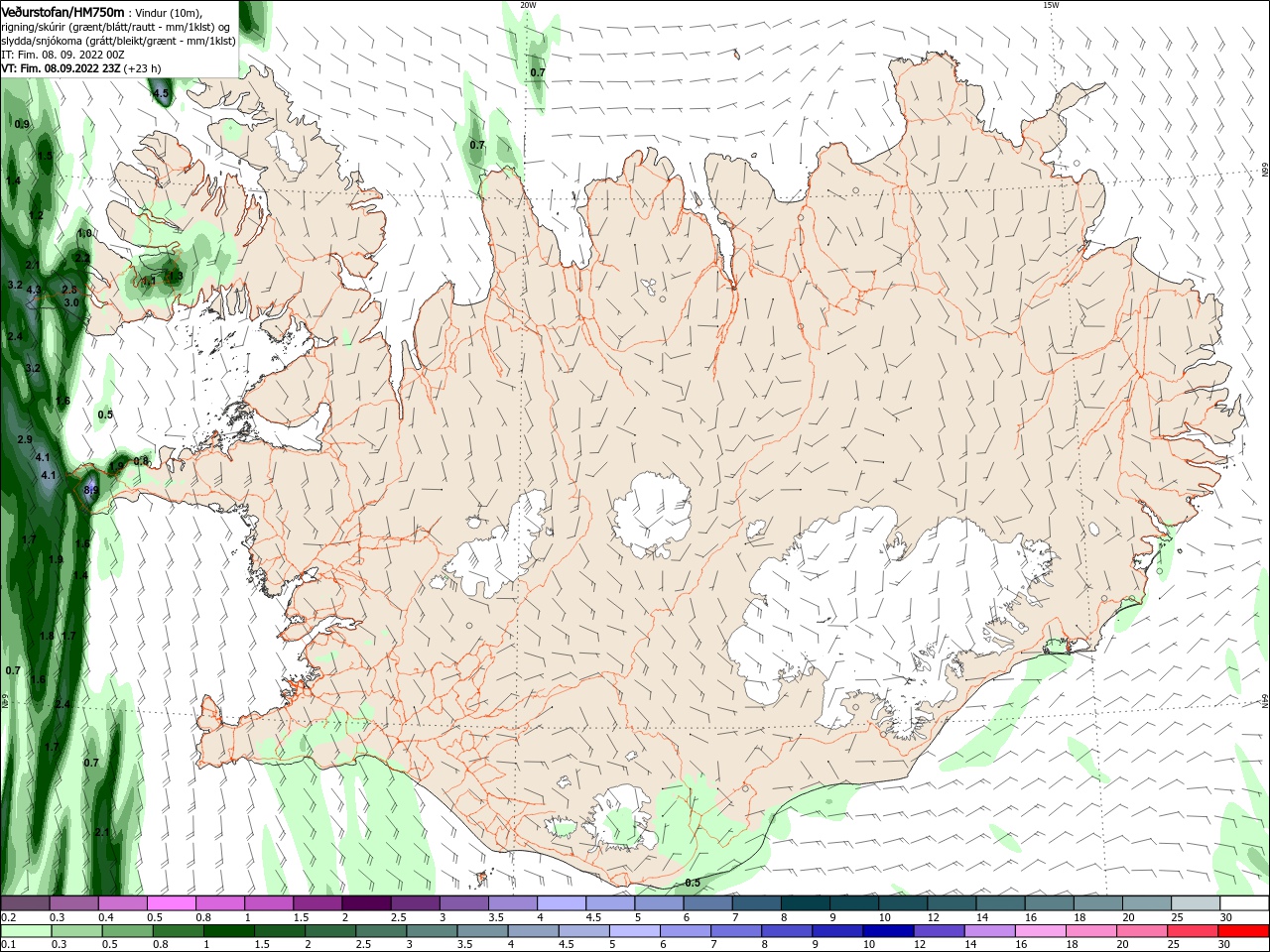This screenshot has width=1270, height=952.
Task: Select the darkest purple 2–2.5 snow swatch
Action: [368, 903]
